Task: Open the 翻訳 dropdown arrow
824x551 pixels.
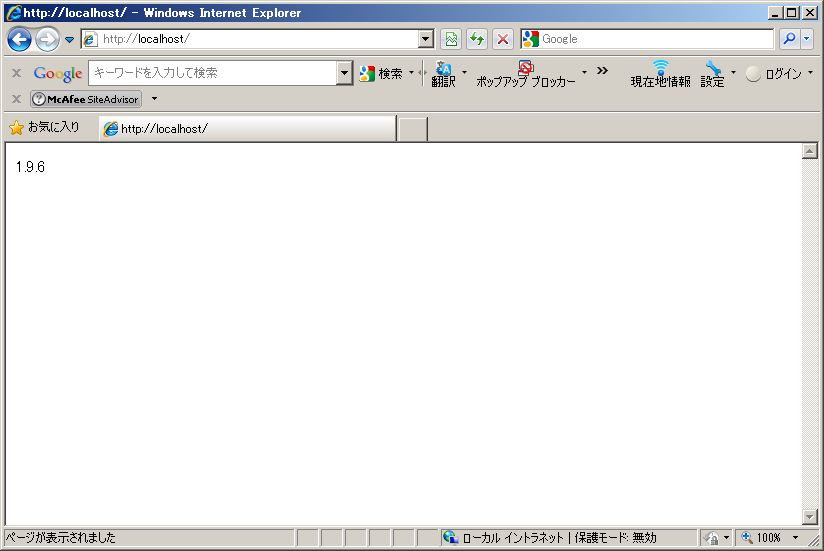Action: [x=464, y=72]
